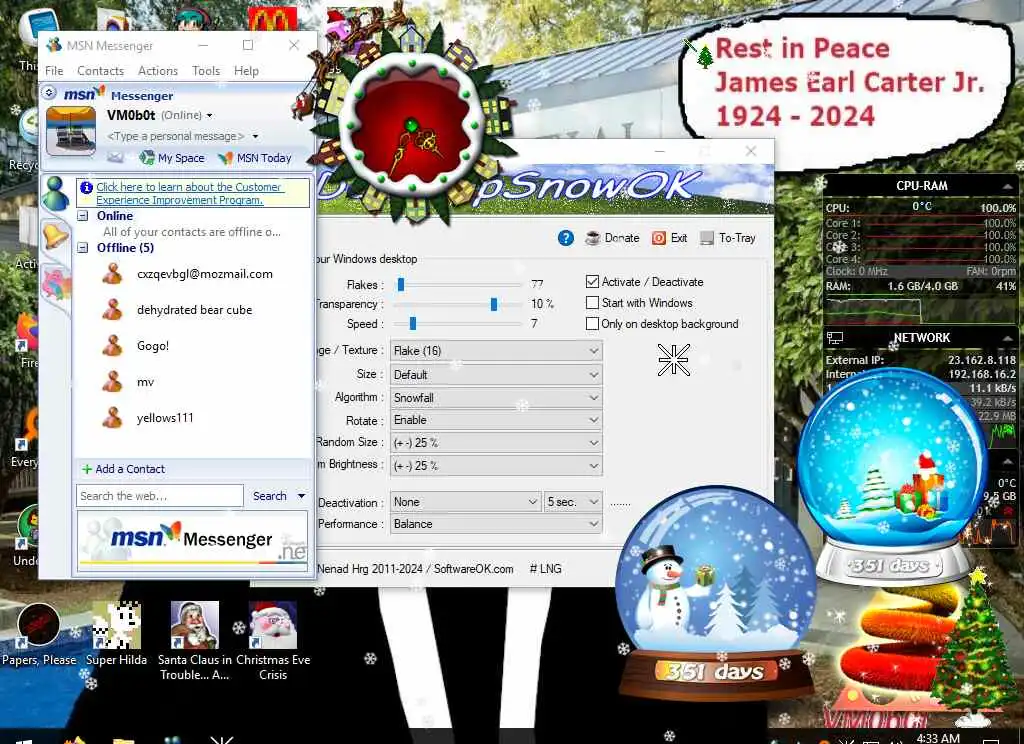This screenshot has height=744, width=1024.
Task: Toggle the Activate / Deactivate checkbox
Action: (592, 282)
